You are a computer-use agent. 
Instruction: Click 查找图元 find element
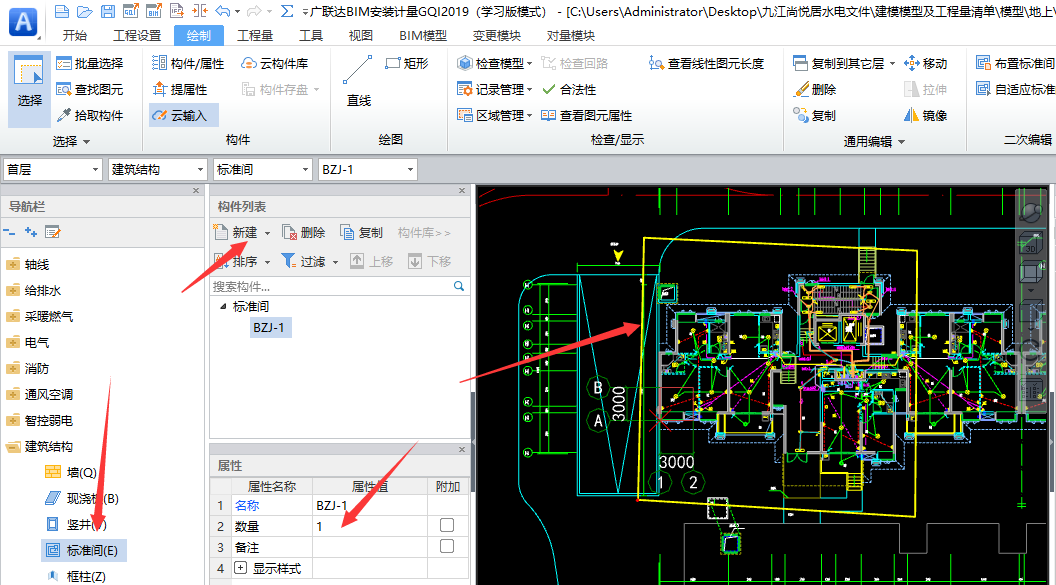click(x=90, y=90)
